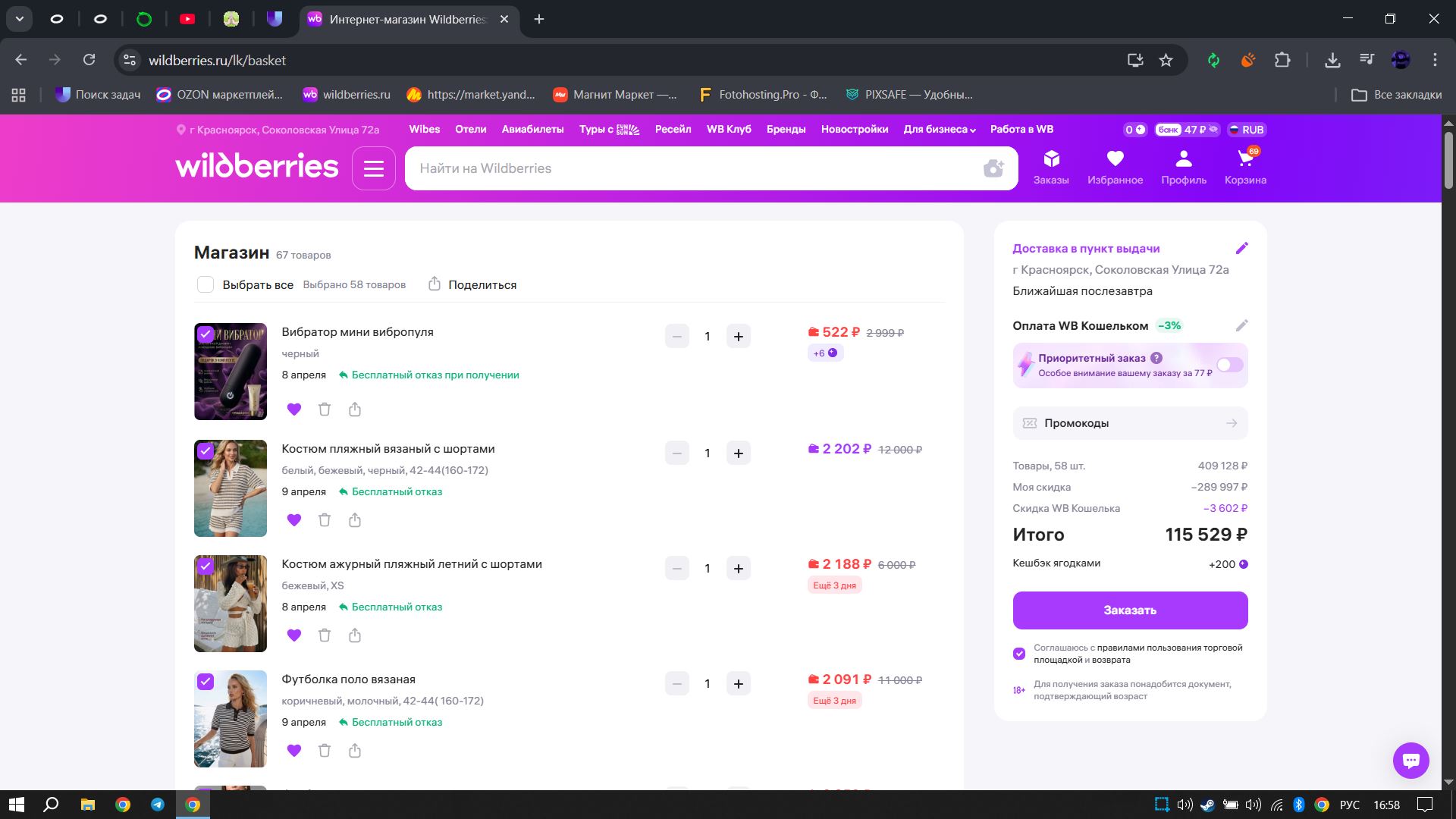The image size is (1456, 819).
Task: Increase quantity of Костюм пляжный вязаный
Action: (738, 453)
